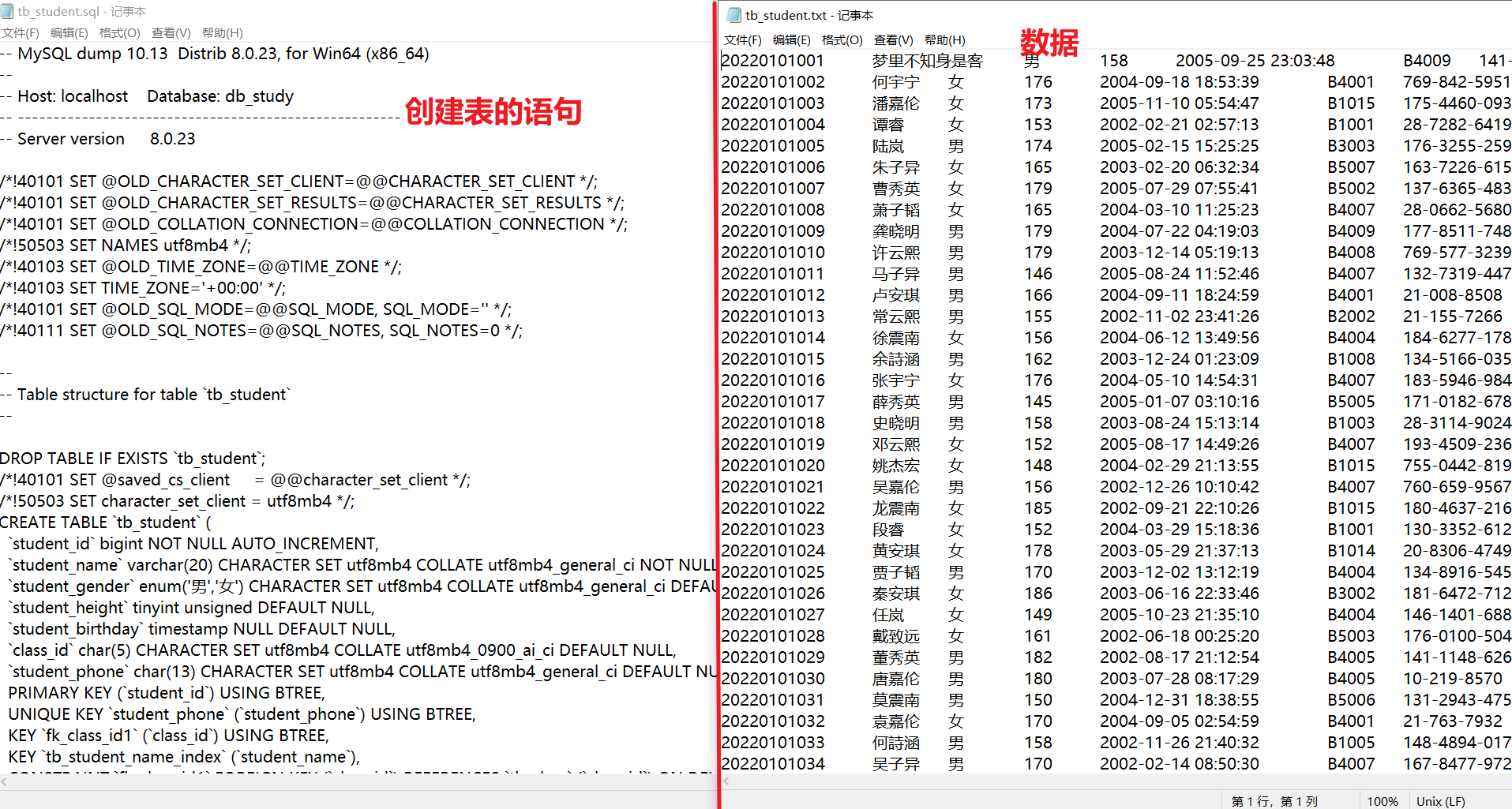1512x809 pixels.
Task: Open 查看(V) menu in tb_student.txt window
Action: [x=893, y=39]
